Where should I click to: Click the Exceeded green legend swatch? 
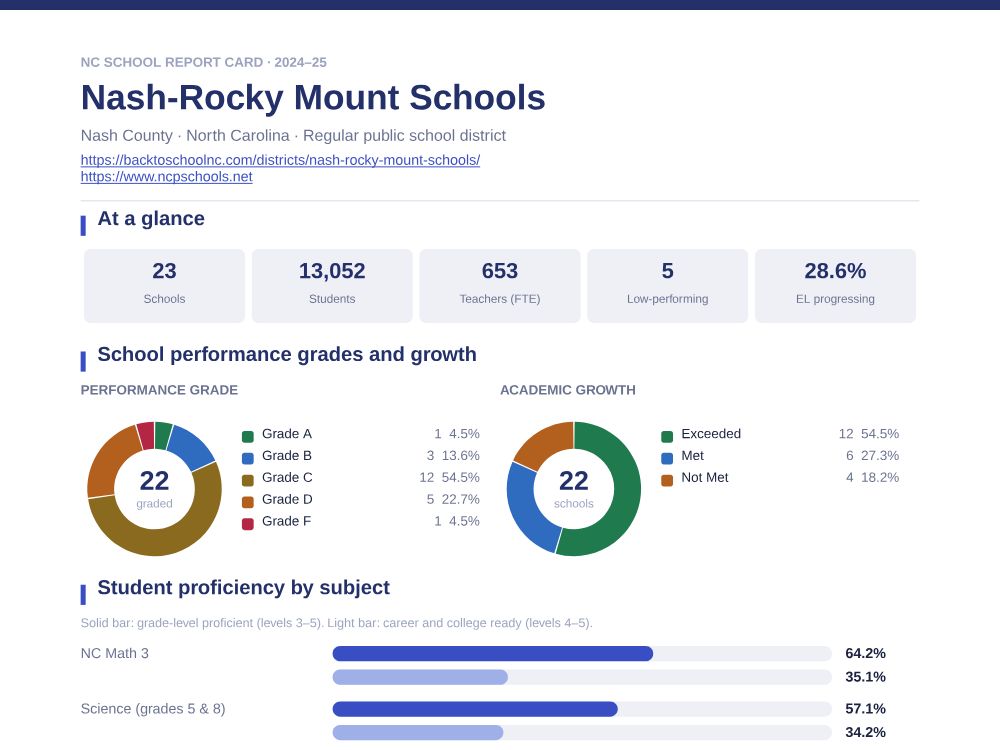tap(667, 437)
